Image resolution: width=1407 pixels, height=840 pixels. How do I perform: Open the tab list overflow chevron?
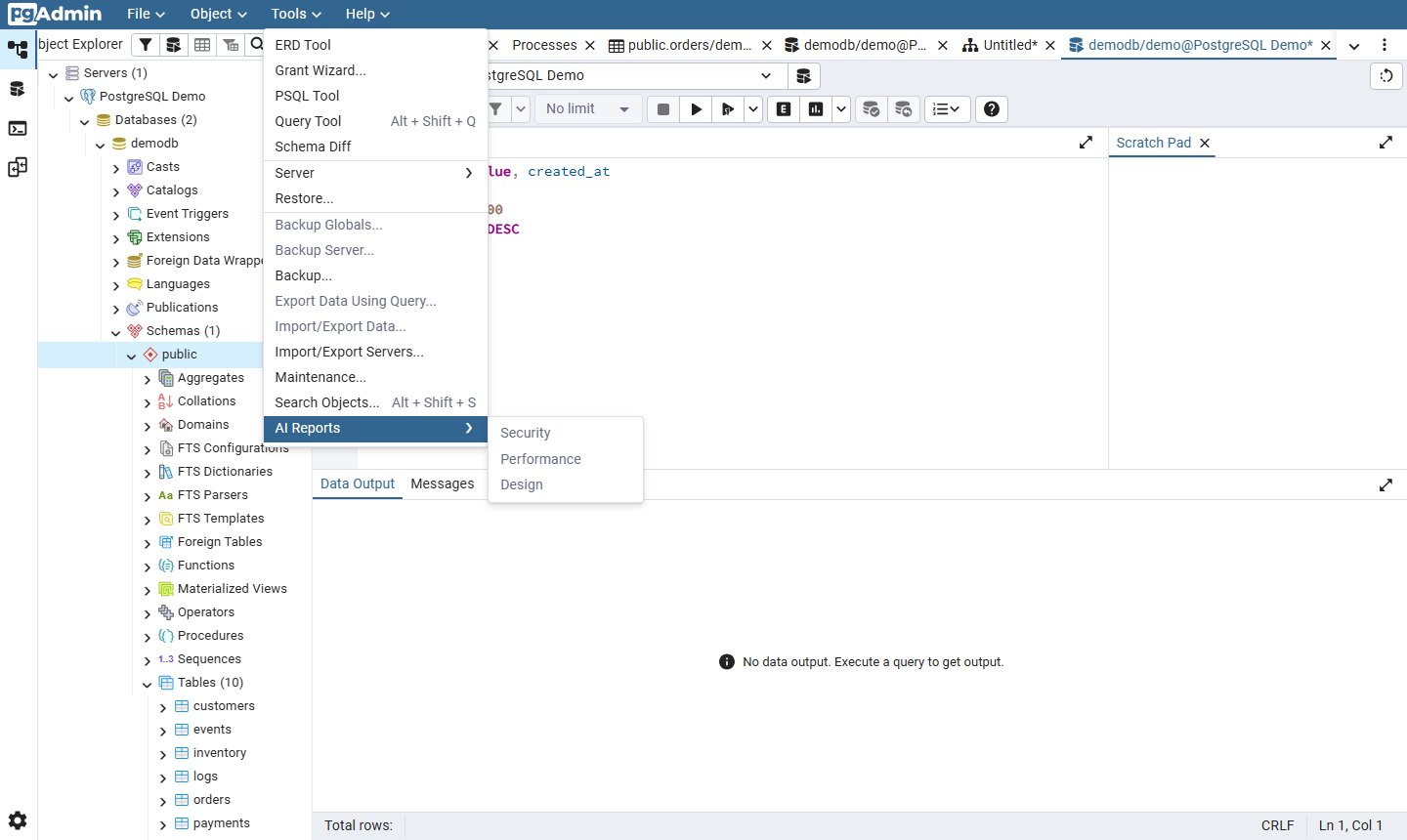click(x=1354, y=46)
